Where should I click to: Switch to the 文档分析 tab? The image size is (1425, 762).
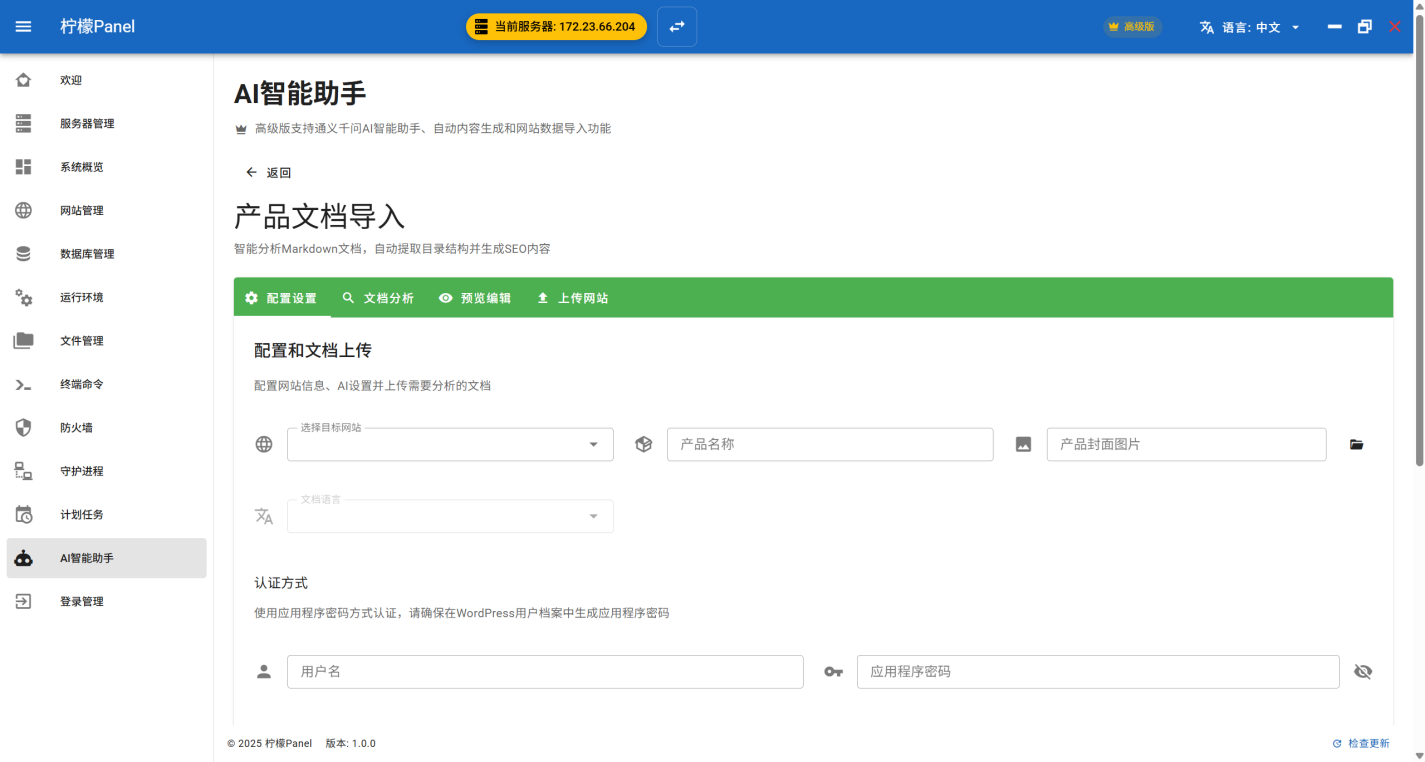tap(377, 298)
